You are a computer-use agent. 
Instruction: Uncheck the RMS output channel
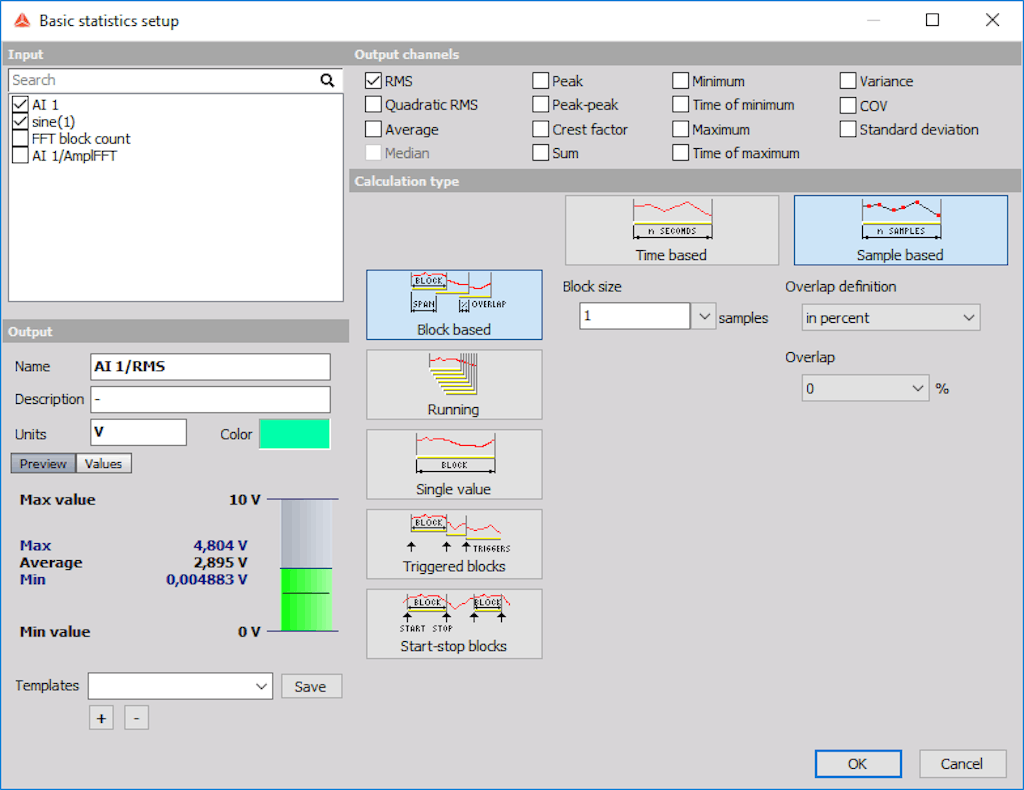(x=373, y=81)
